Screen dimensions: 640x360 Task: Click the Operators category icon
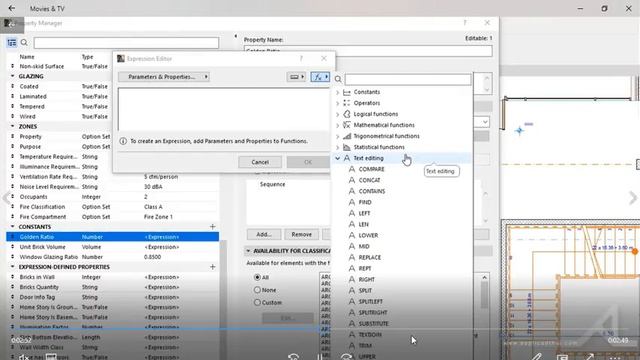point(347,103)
